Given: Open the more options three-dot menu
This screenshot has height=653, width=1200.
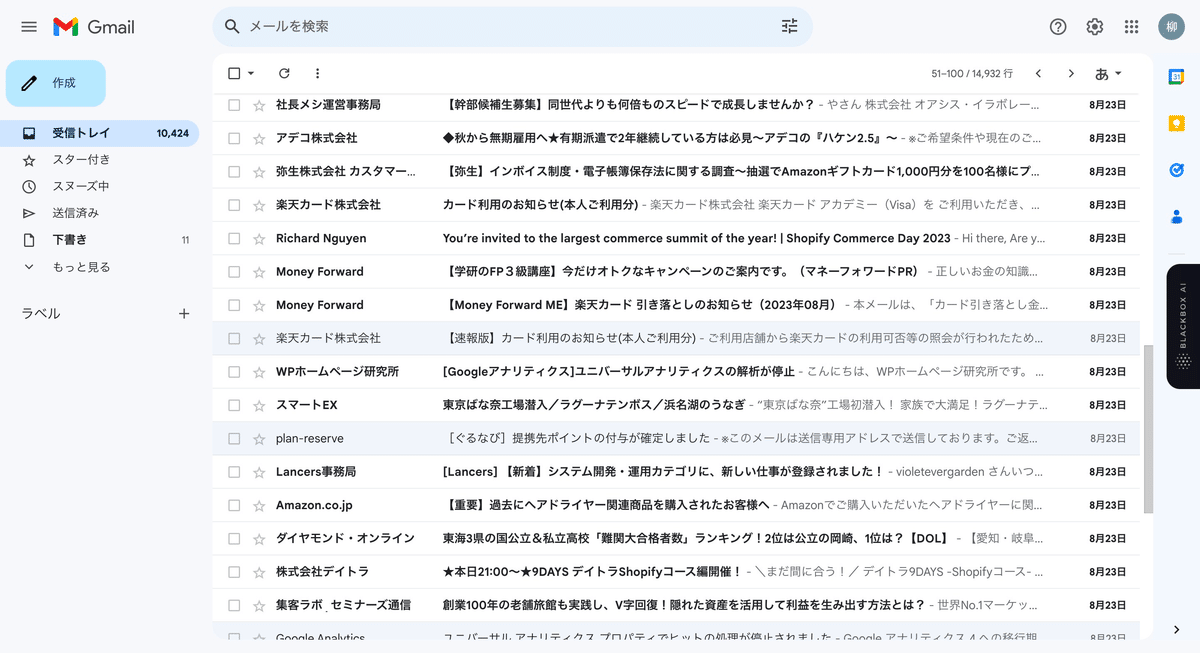Looking at the screenshot, I should pyautogui.click(x=317, y=73).
